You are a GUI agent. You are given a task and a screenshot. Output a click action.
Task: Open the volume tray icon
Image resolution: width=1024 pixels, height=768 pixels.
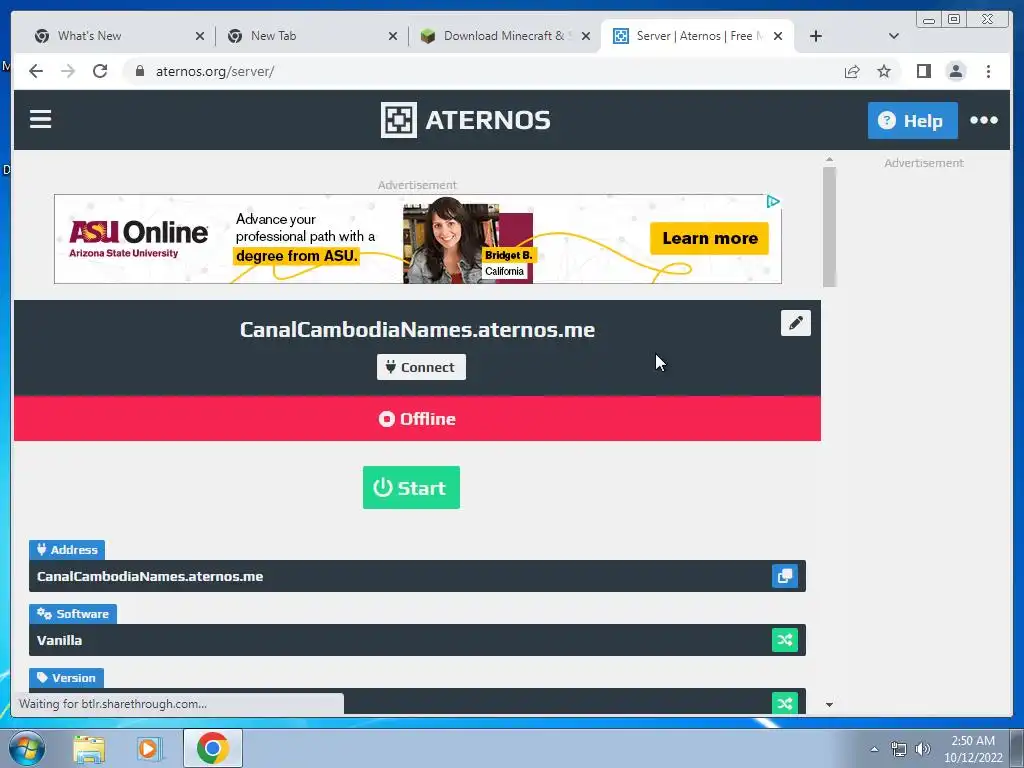click(x=922, y=749)
